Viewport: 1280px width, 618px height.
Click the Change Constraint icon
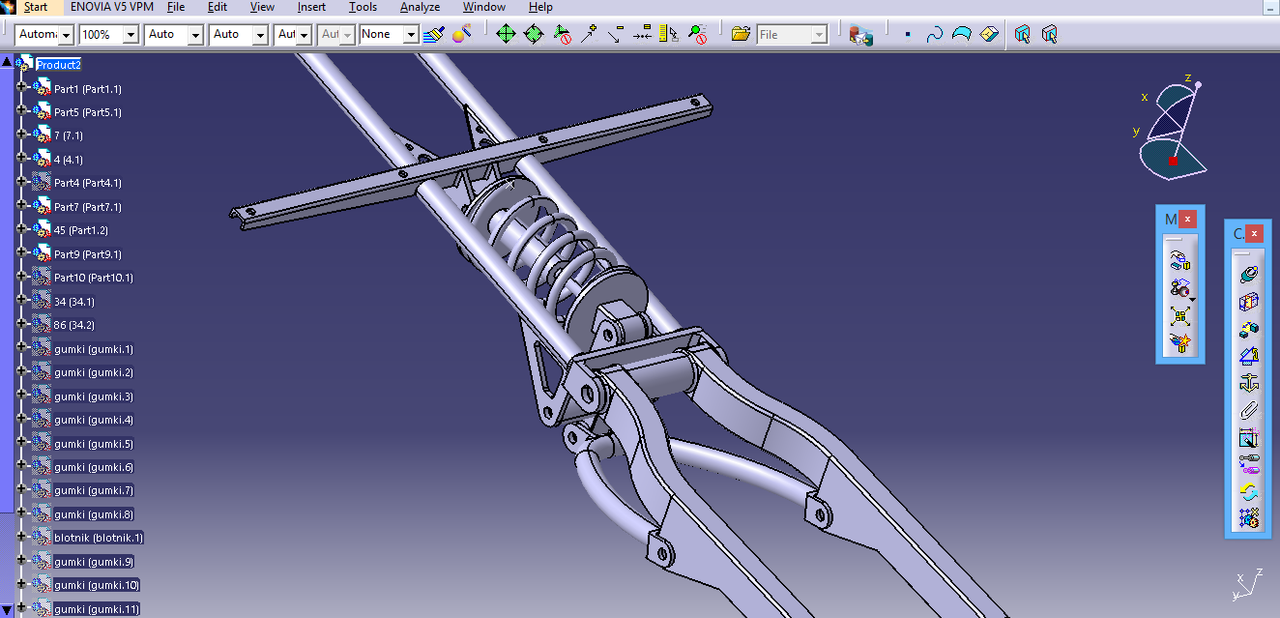pyautogui.click(x=1248, y=491)
